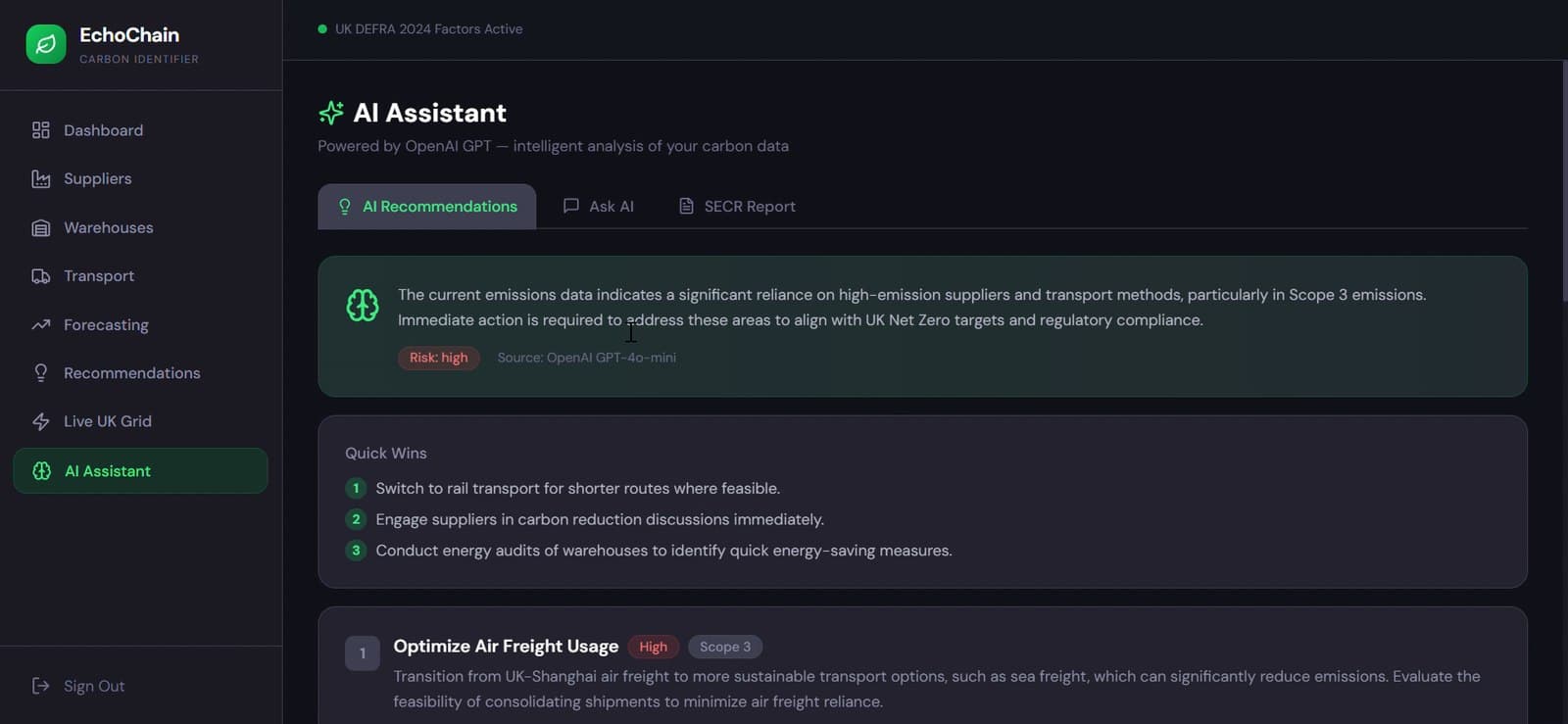Open Dashboard via its grid icon
Image resolution: width=1568 pixels, height=724 pixels.
40,130
